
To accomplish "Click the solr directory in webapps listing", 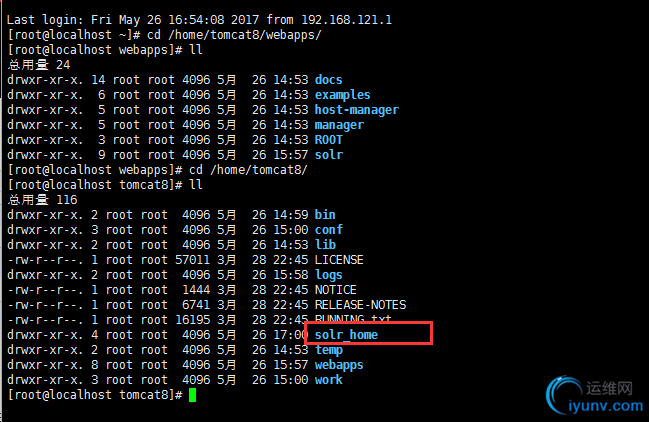I will coord(329,155).
